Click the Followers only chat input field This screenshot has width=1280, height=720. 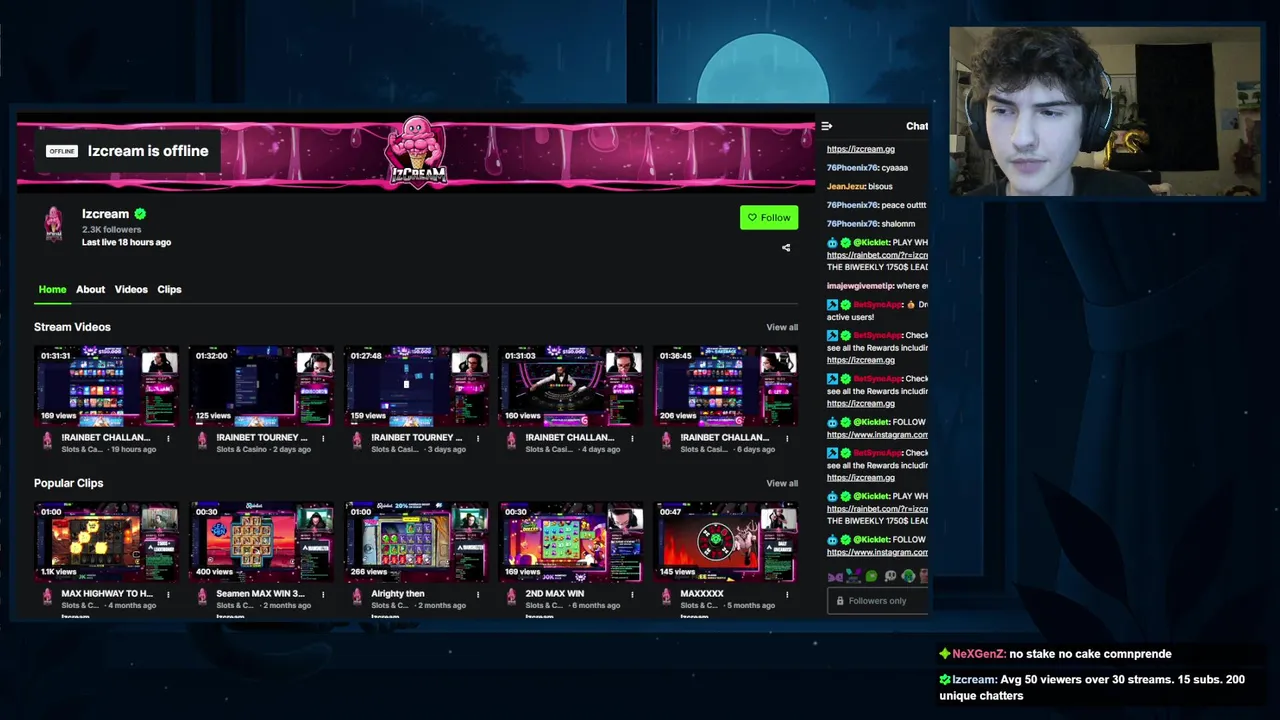coord(878,601)
